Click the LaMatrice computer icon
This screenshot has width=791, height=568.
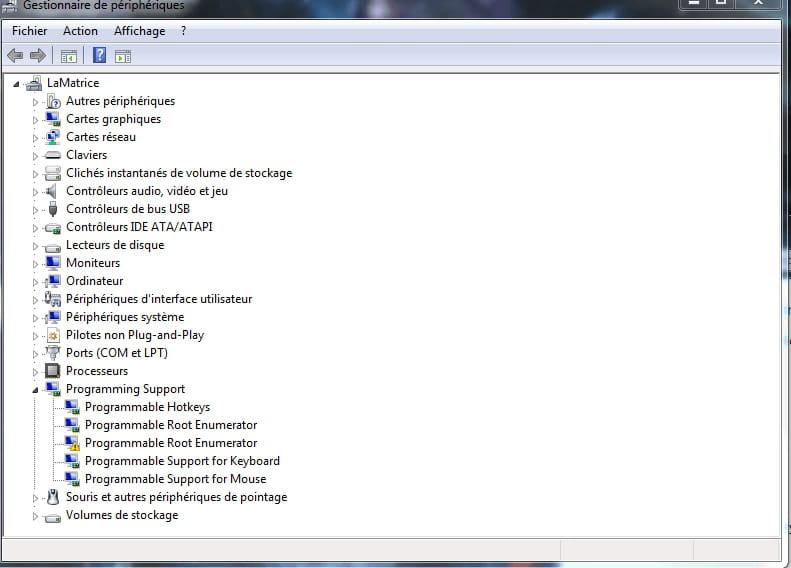pos(34,83)
